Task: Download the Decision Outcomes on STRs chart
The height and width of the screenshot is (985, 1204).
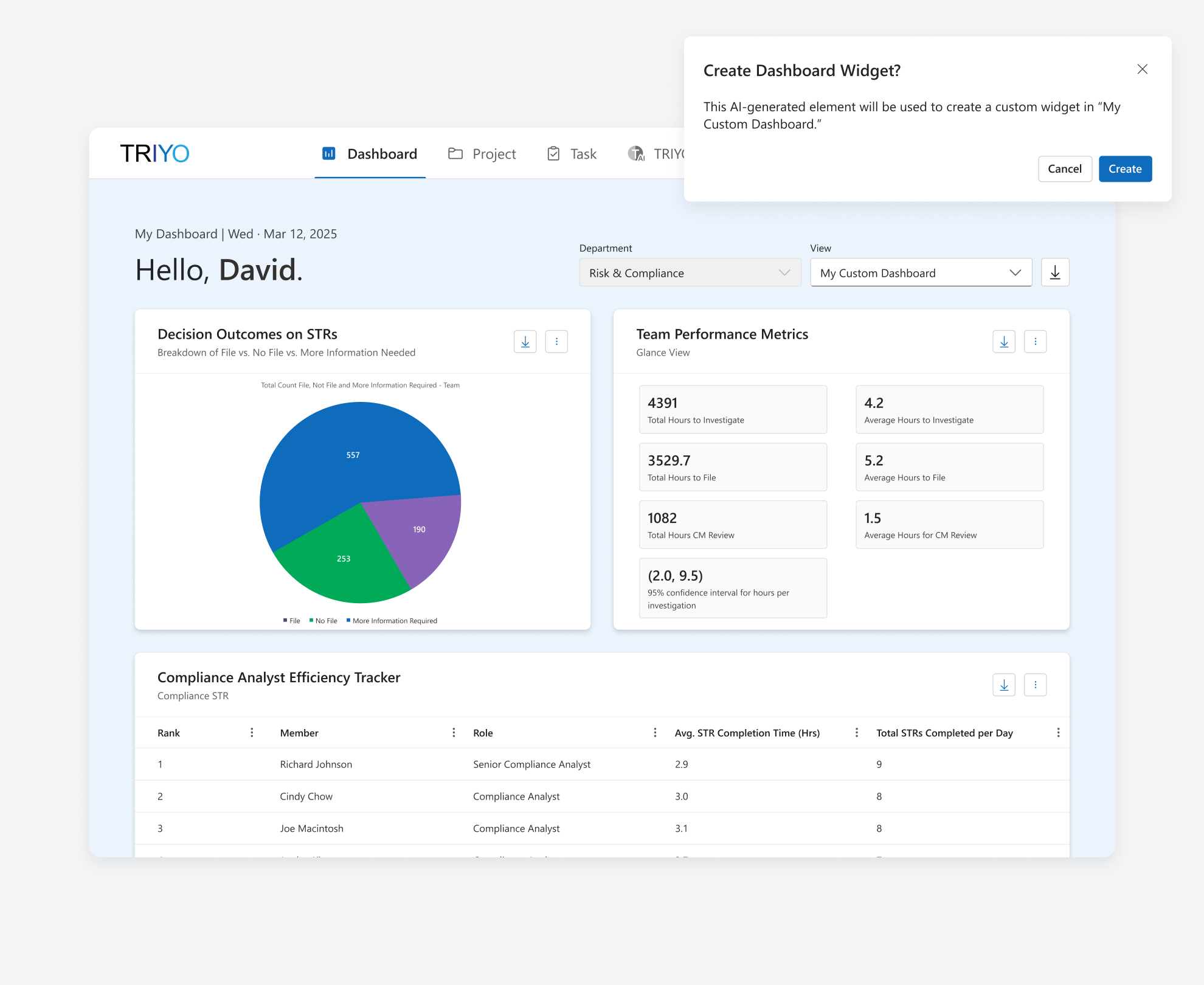Action: coord(525,341)
